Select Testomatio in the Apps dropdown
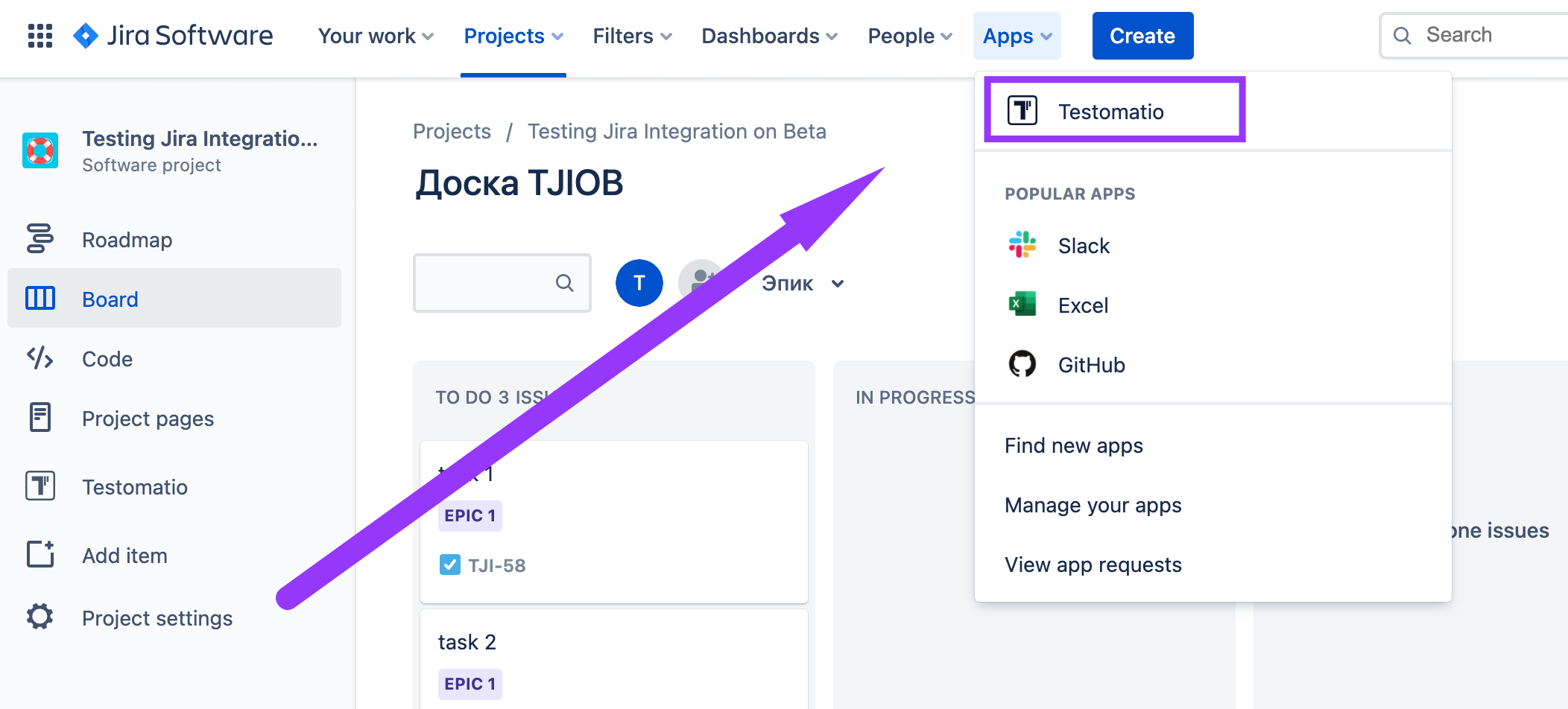This screenshot has height=709, width=1568. tap(1110, 112)
